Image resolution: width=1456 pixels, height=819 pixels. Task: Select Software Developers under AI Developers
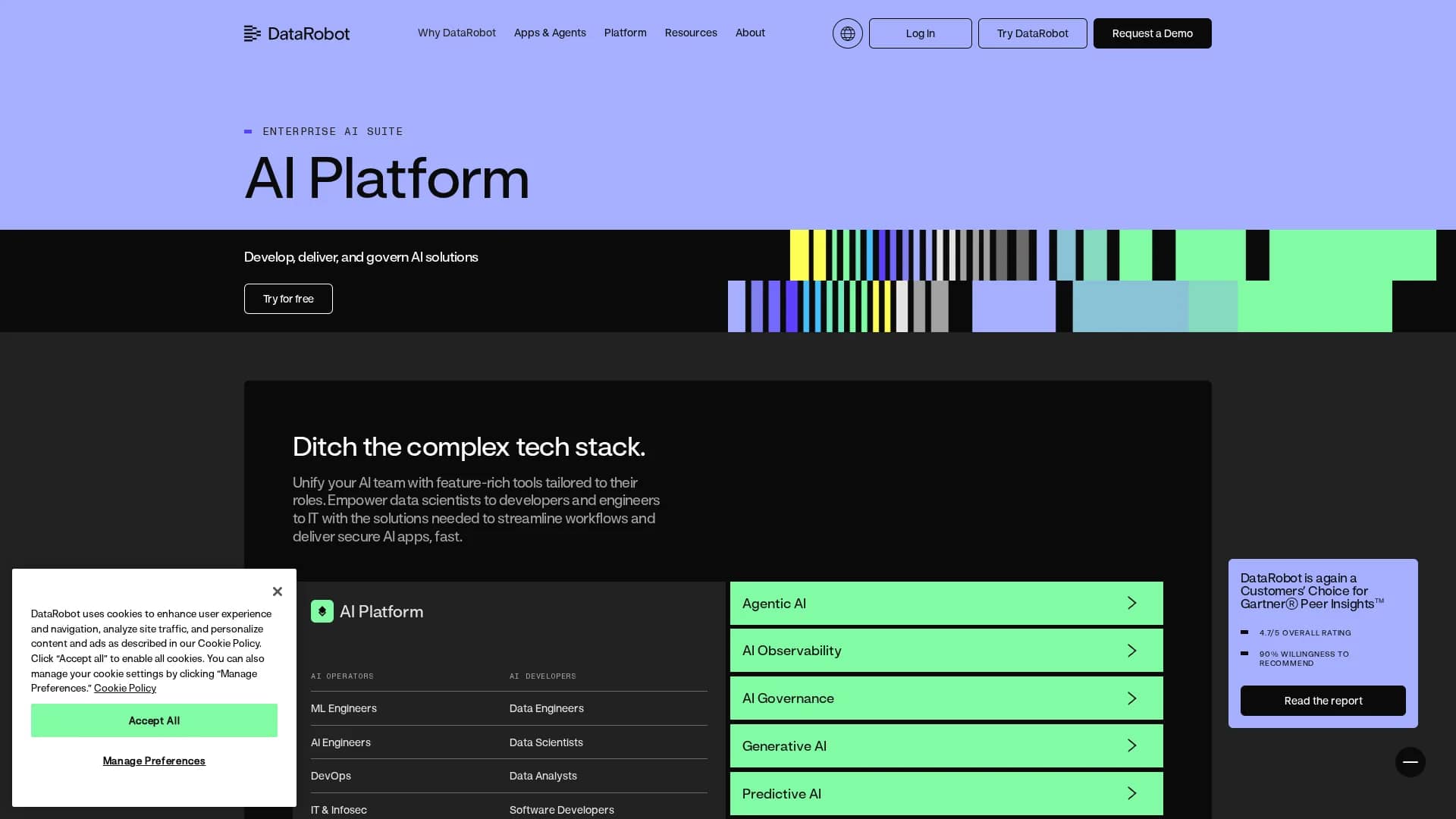point(562,810)
